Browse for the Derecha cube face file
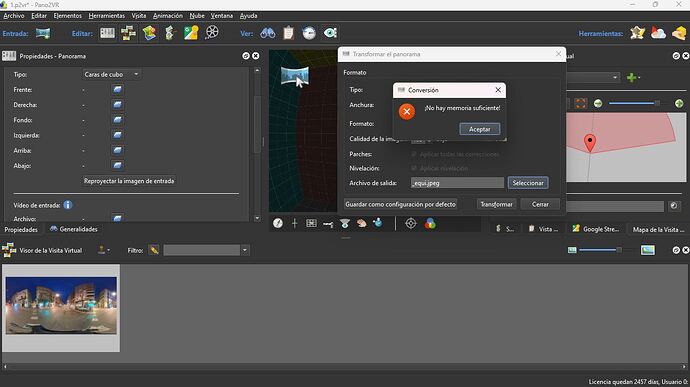 pos(117,105)
